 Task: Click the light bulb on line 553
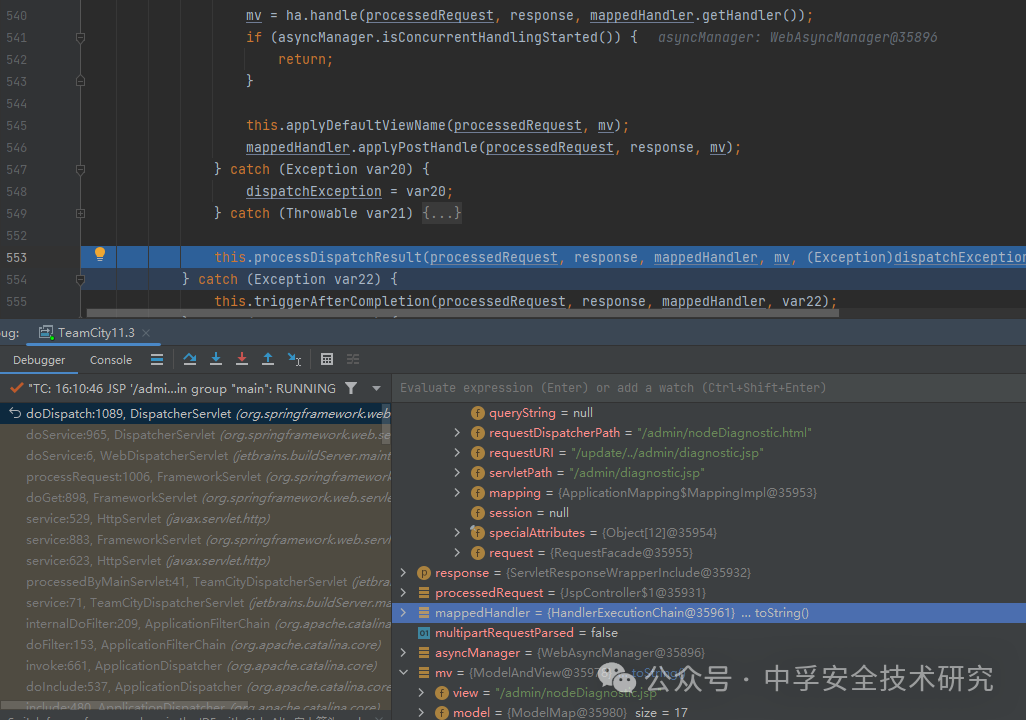pyautogui.click(x=99, y=255)
